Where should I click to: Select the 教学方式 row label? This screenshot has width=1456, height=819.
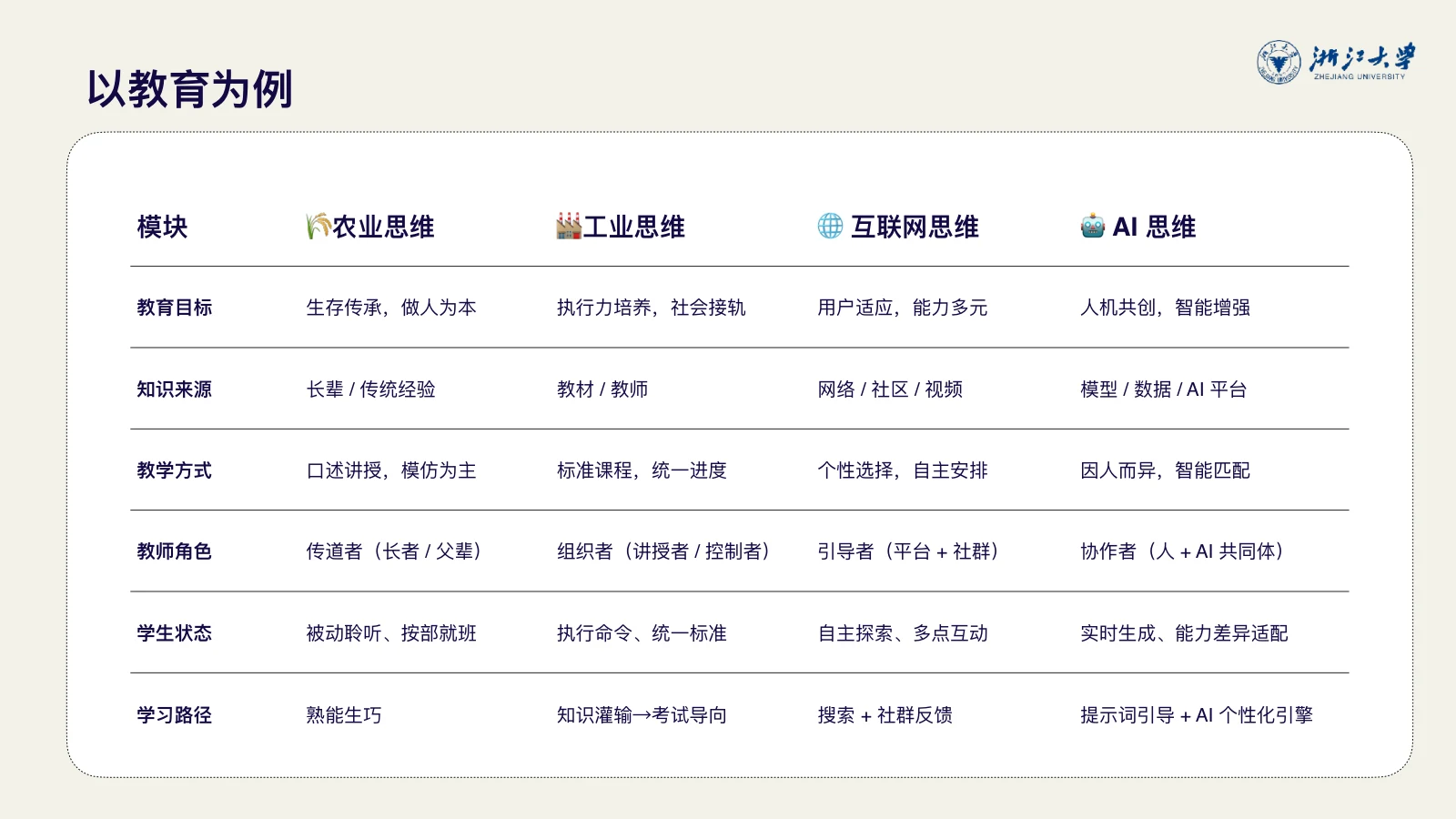pos(174,470)
